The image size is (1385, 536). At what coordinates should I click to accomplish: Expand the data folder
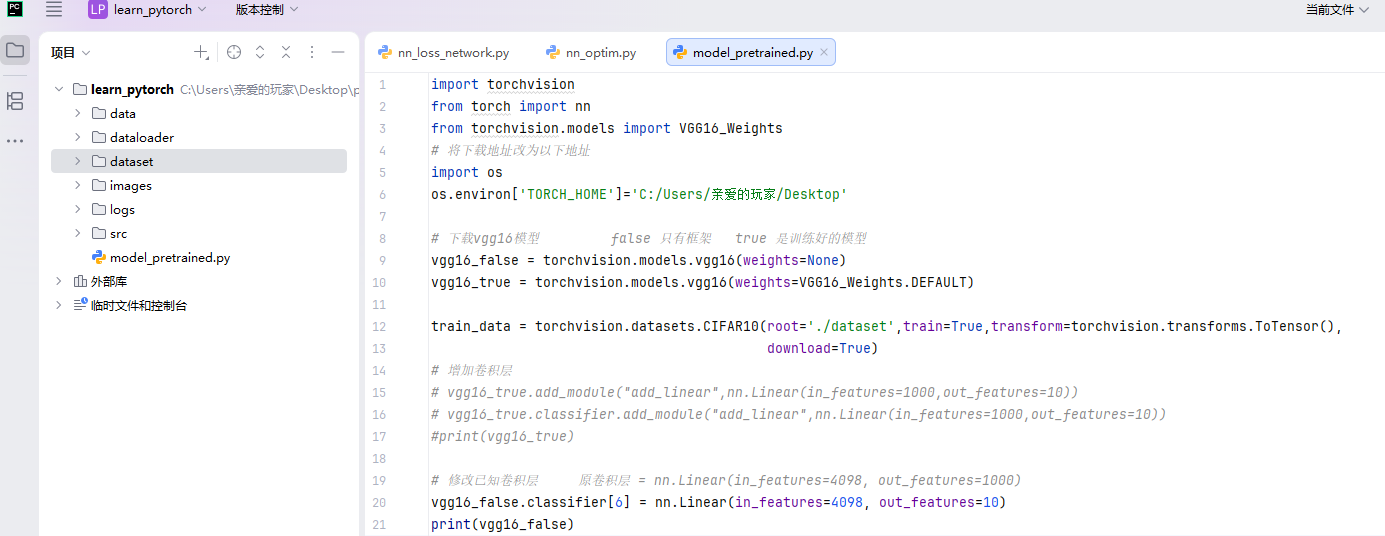tap(78, 113)
